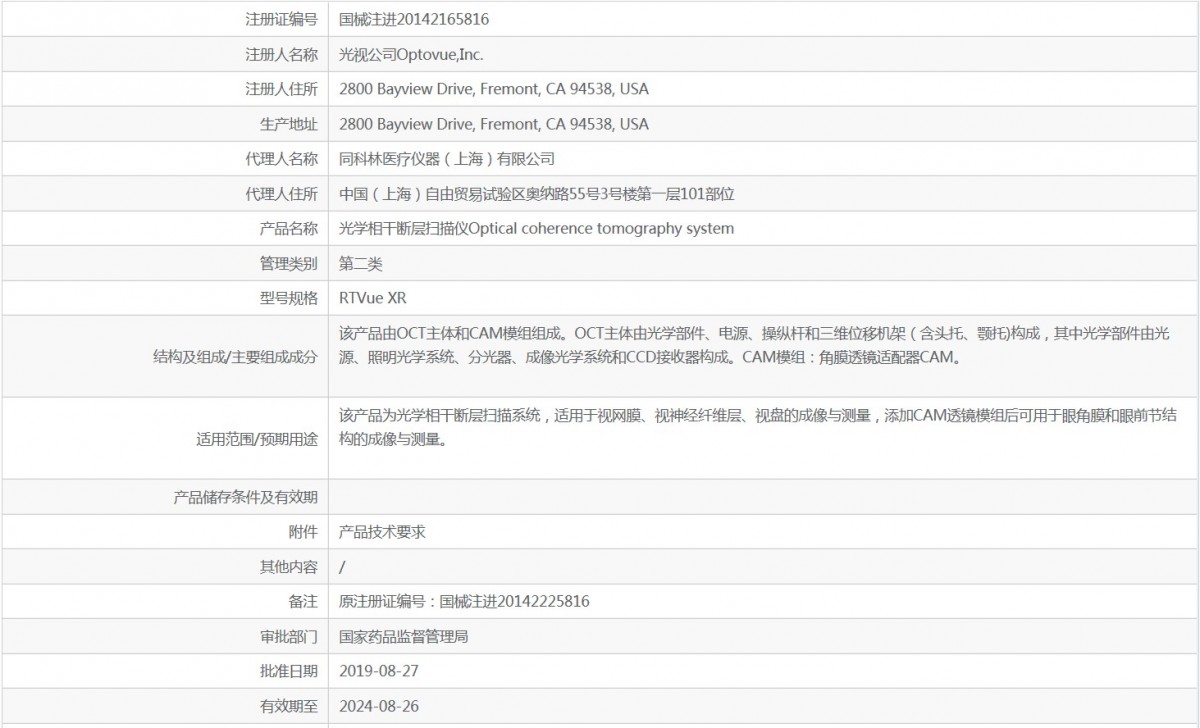Select the registration number 国械注进20142165816
The width and height of the screenshot is (1200, 728).
(x=414, y=19)
